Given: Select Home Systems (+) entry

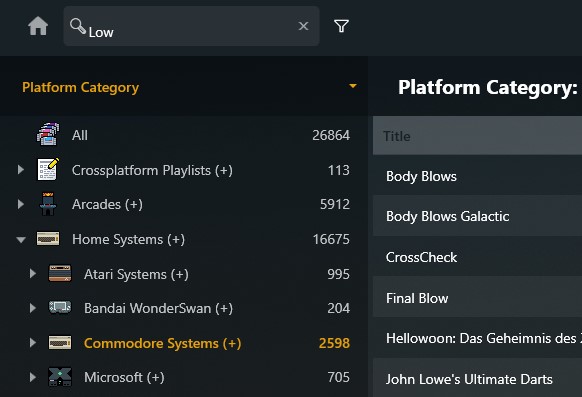Looking at the screenshot, I should [128, 239].
